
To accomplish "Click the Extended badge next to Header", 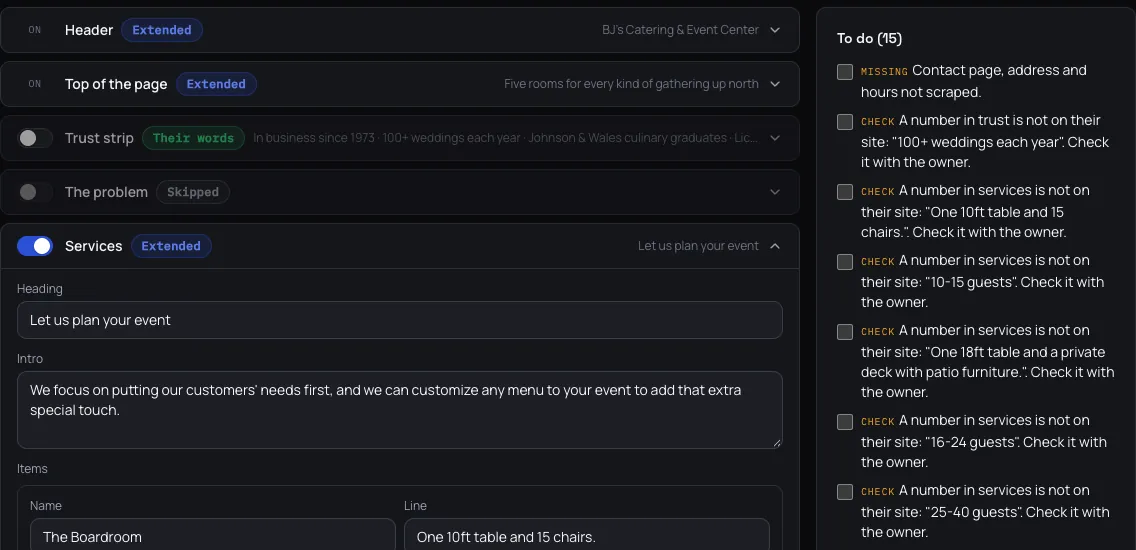I will [x=162, y=30].
